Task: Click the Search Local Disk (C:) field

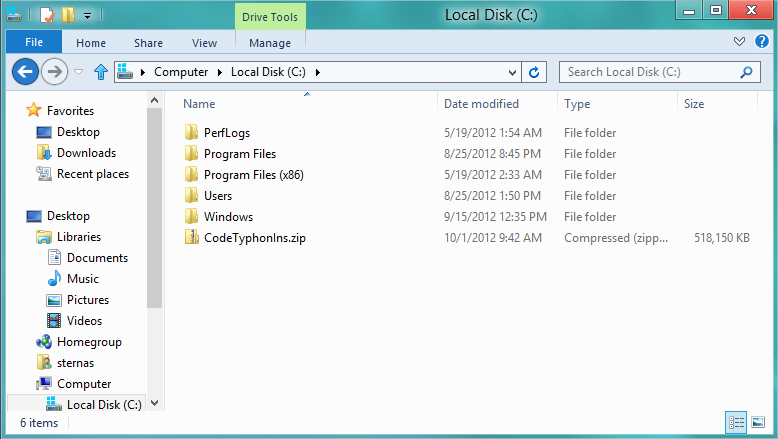Action: pos(659,72)
